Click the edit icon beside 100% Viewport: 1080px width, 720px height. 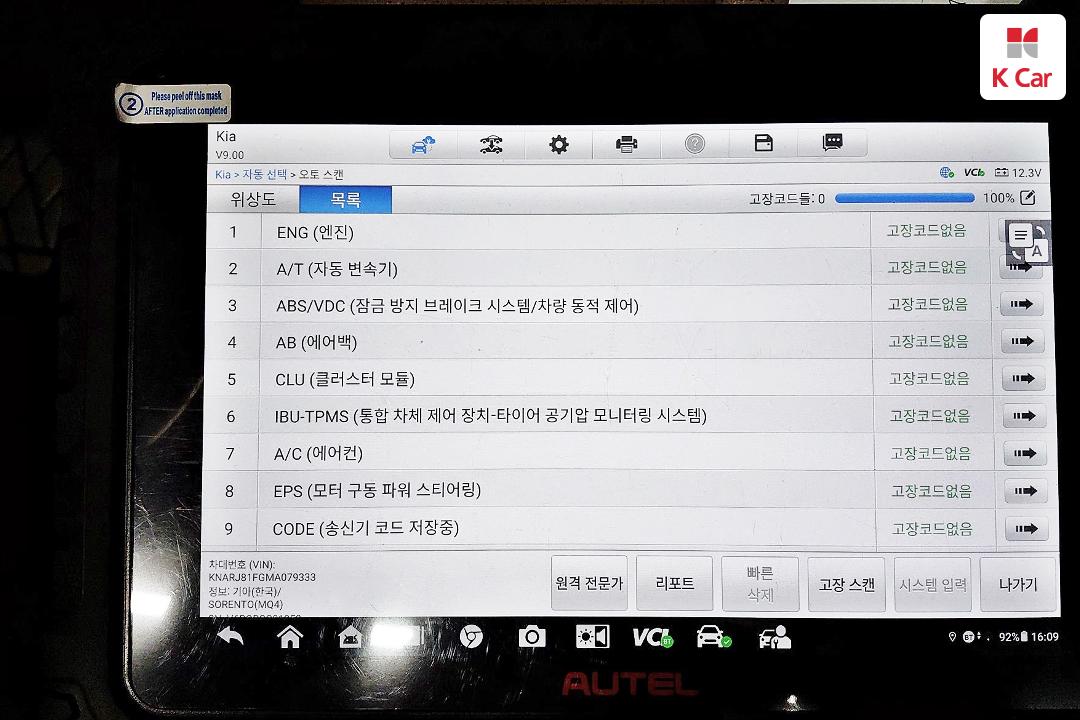1028,198
